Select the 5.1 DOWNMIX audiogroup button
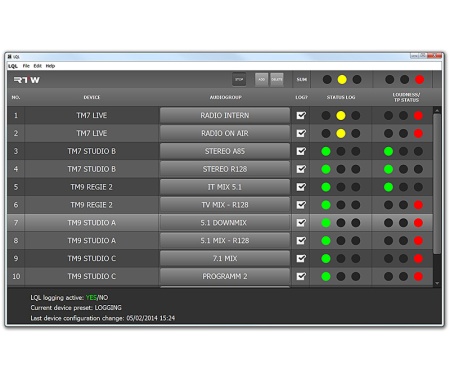This screenshot has height=380, width=450. 225,223
